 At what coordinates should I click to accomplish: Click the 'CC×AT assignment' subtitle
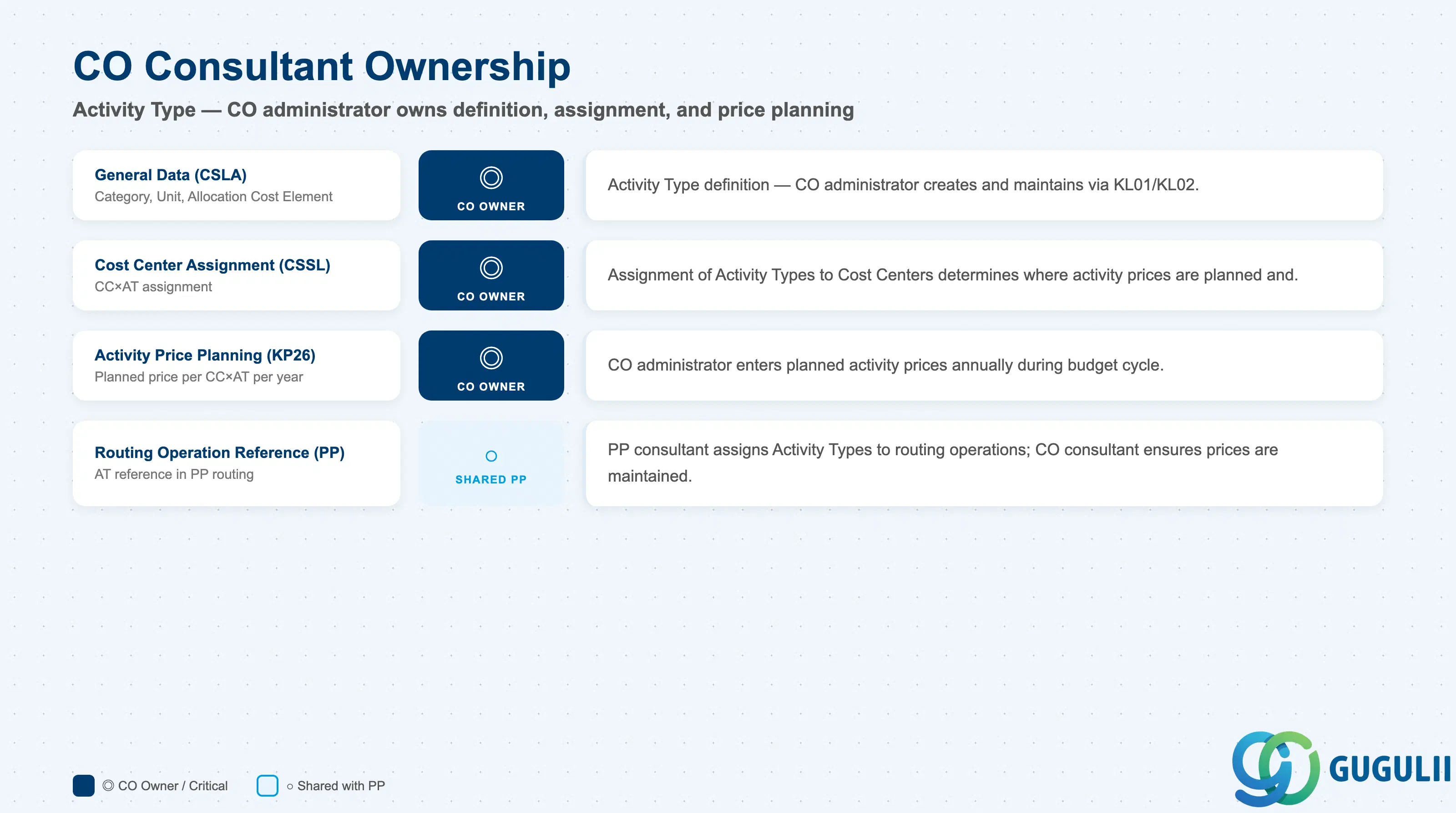click(153, 287)
